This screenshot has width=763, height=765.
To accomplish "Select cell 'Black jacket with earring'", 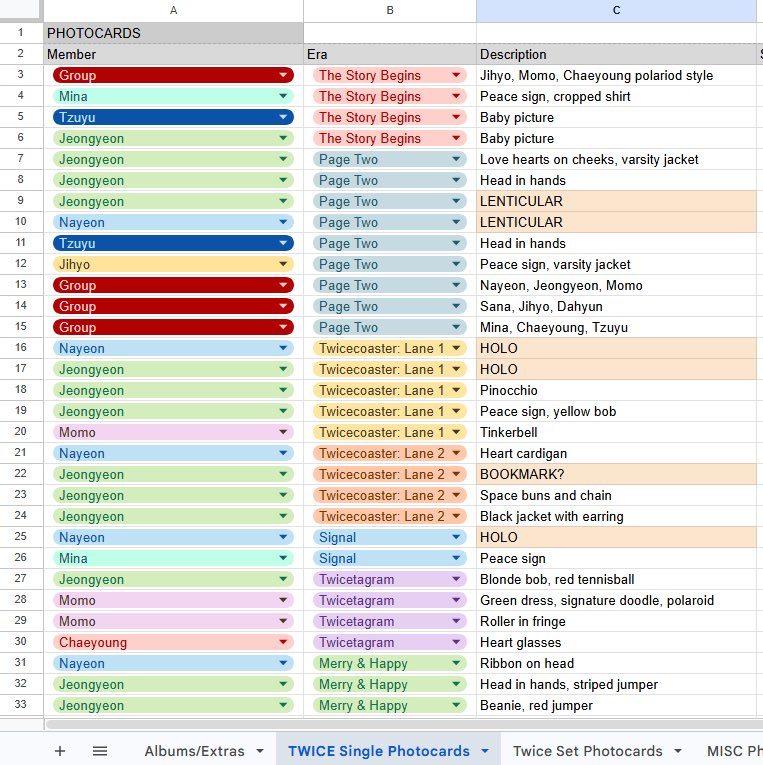I will point(616,516).
